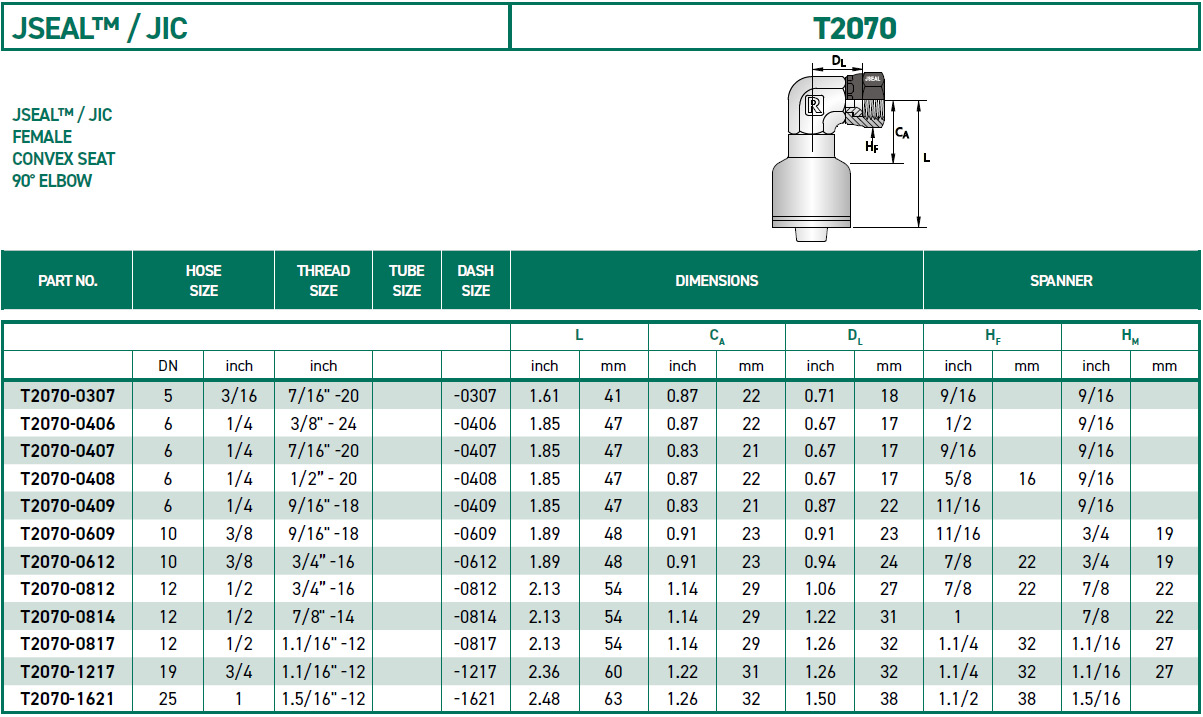Screen dimensions: 1203x717
Task: Click the HOSE SIZE column header
Action: [x=203, y=281]
